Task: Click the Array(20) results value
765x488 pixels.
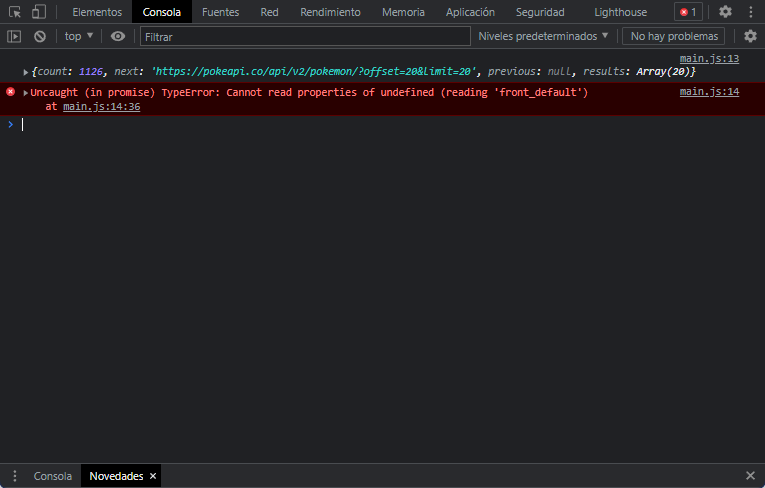Action: tap(664, 72)
